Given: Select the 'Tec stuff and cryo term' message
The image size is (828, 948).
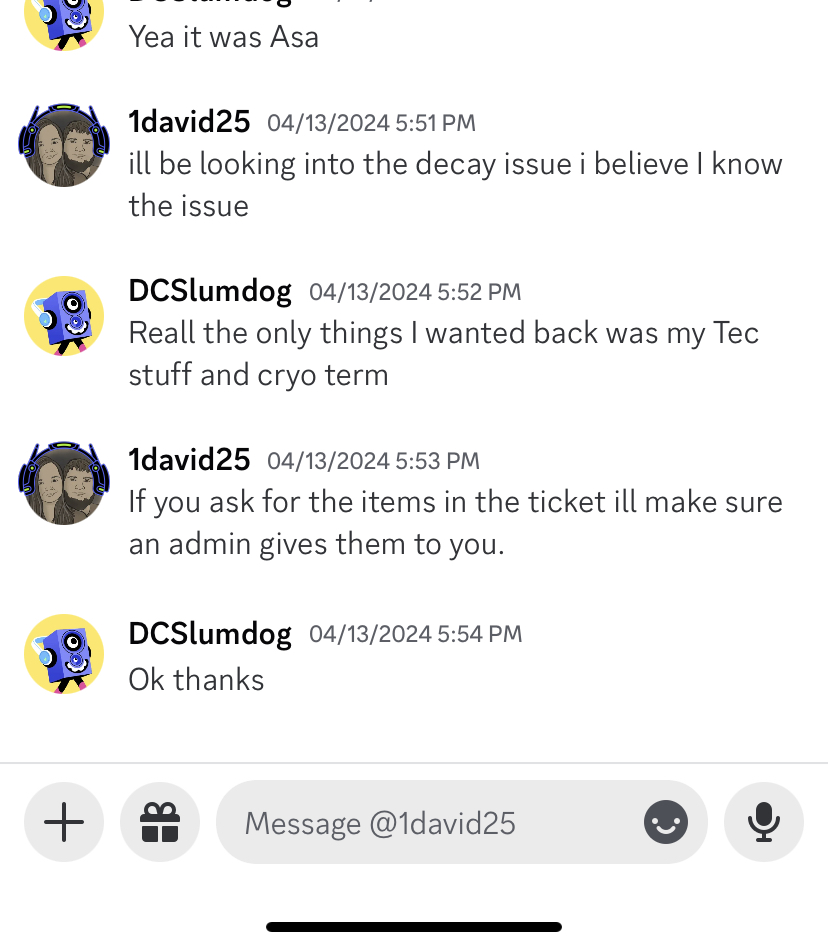Looking at the screenshot, I should tap(444, 354).
